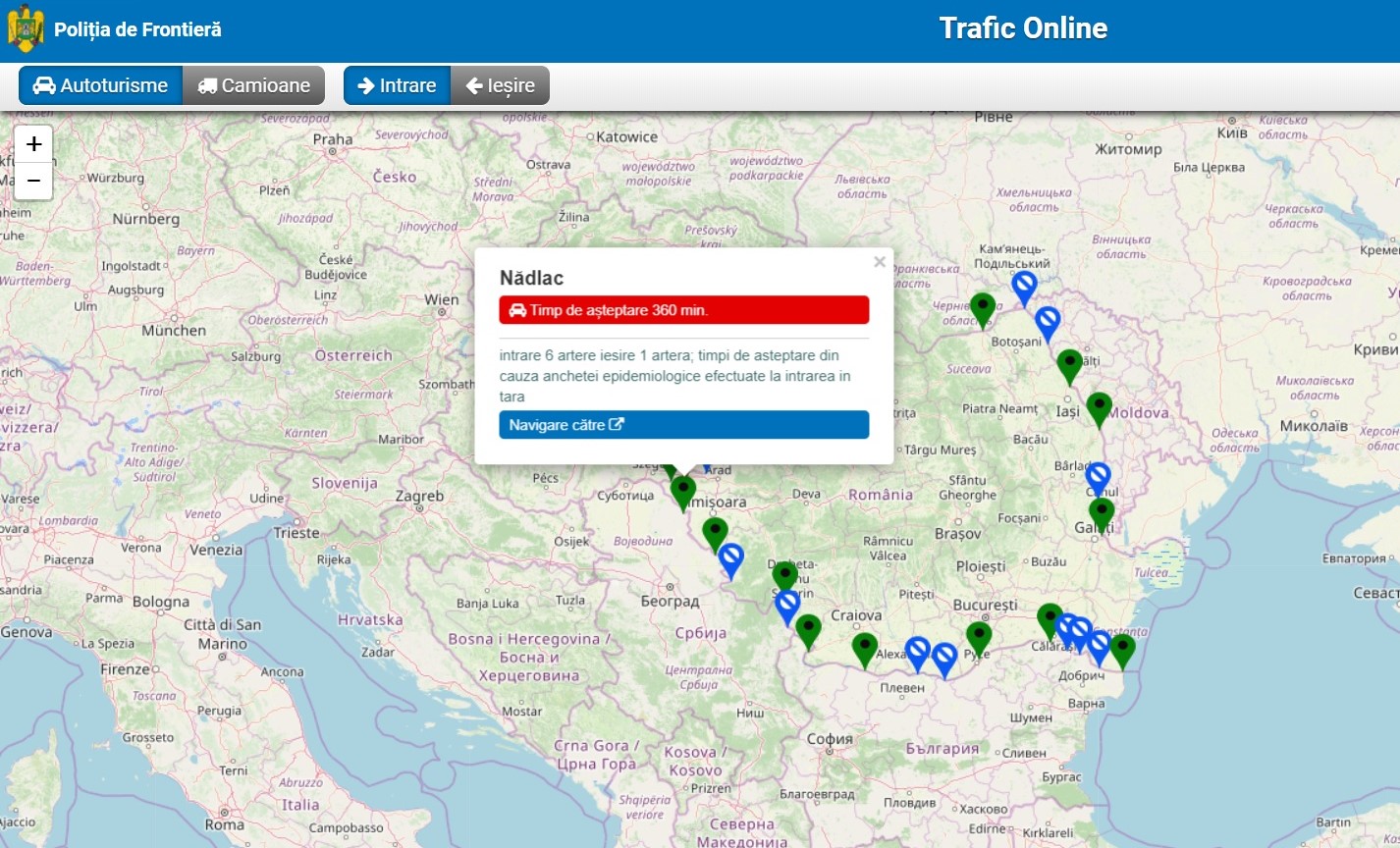Image resolution: width=1400 pixels, height=848 pixels.
Task: Click the red waiting time 360 min. bar
Action: (683, 310)
